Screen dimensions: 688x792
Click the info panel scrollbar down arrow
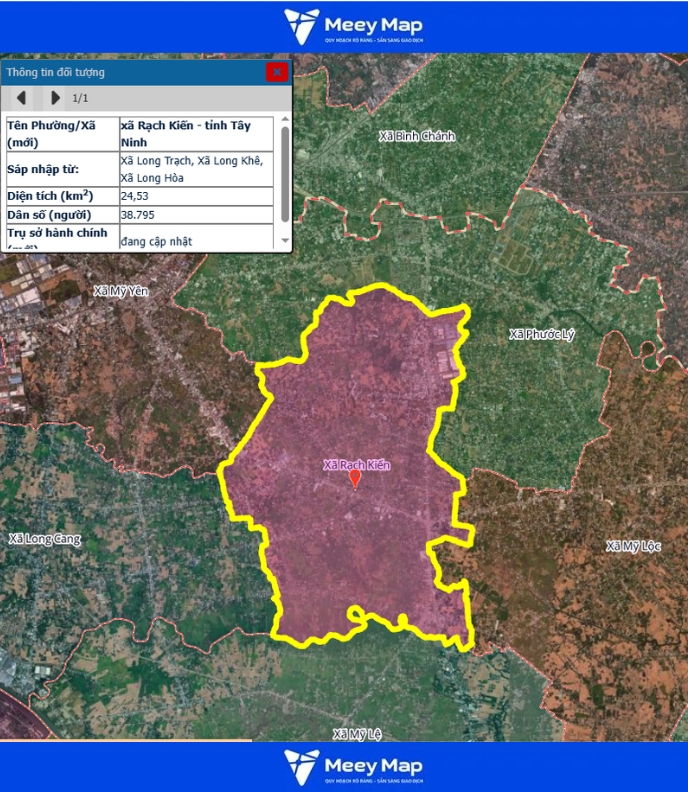point(285,241)
